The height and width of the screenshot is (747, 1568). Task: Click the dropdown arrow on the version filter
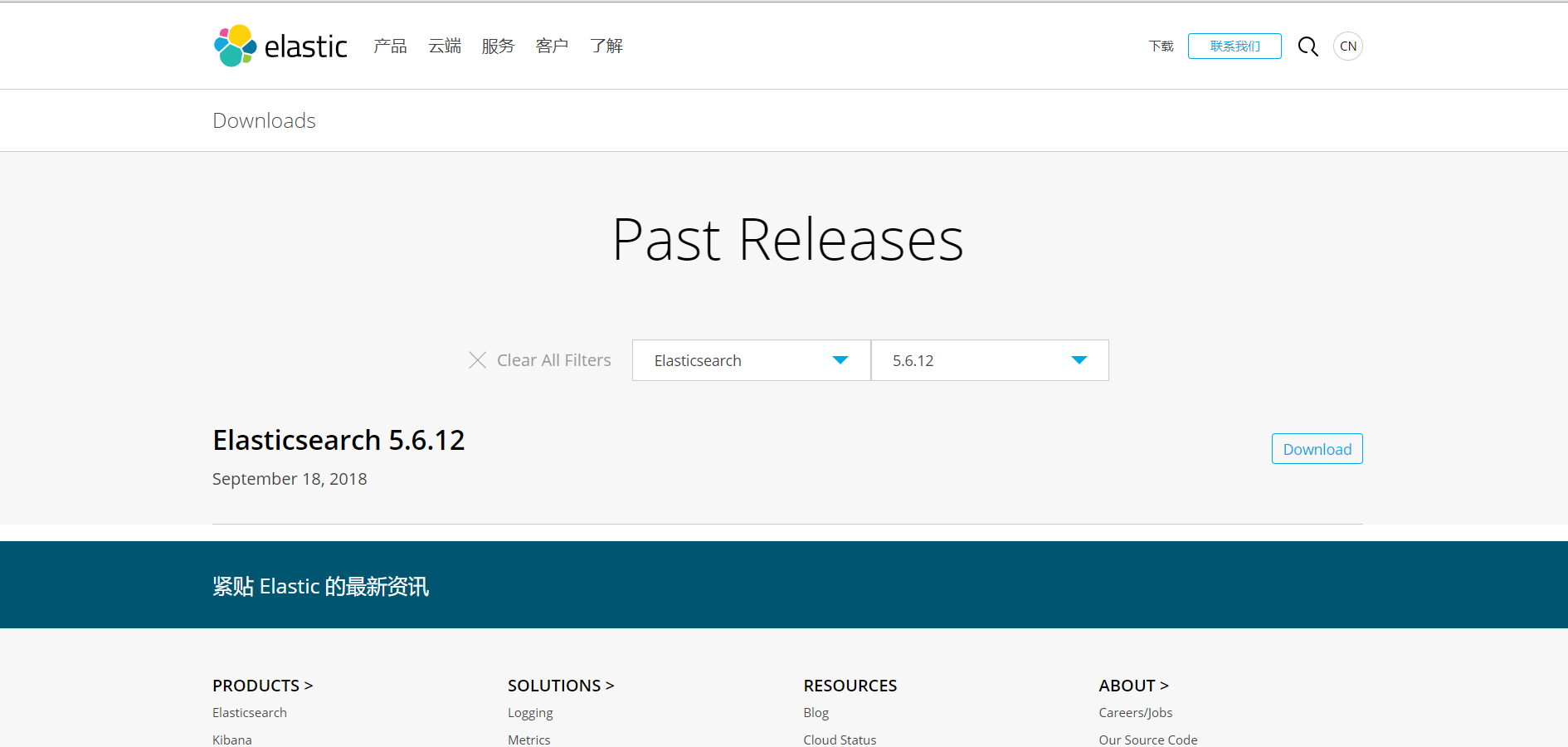click(x=1079, y=360)
